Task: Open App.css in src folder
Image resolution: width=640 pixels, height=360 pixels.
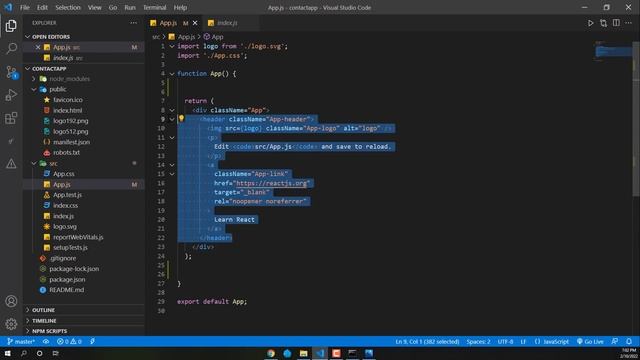Action: (64, 174)
